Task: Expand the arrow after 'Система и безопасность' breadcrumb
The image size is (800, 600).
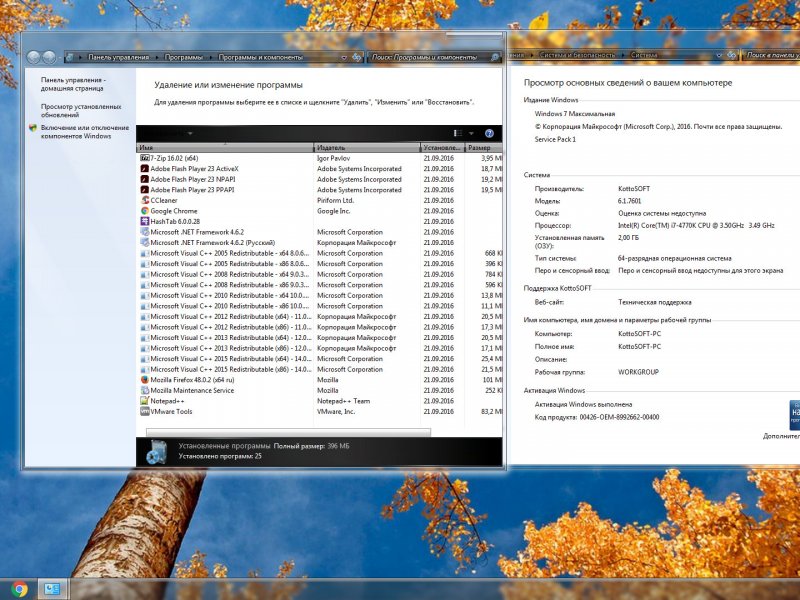Action: (623, 55)
